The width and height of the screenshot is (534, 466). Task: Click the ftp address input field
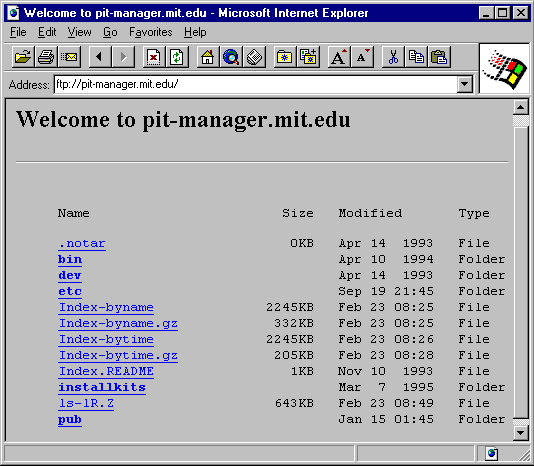click(255, 84)
